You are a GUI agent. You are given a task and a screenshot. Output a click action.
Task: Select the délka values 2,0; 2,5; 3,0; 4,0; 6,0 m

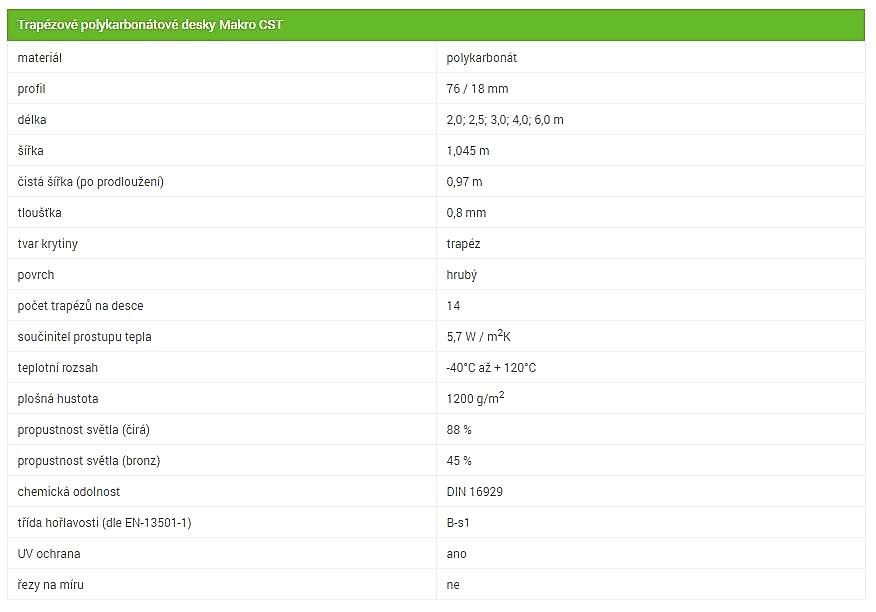pos(505,120)
